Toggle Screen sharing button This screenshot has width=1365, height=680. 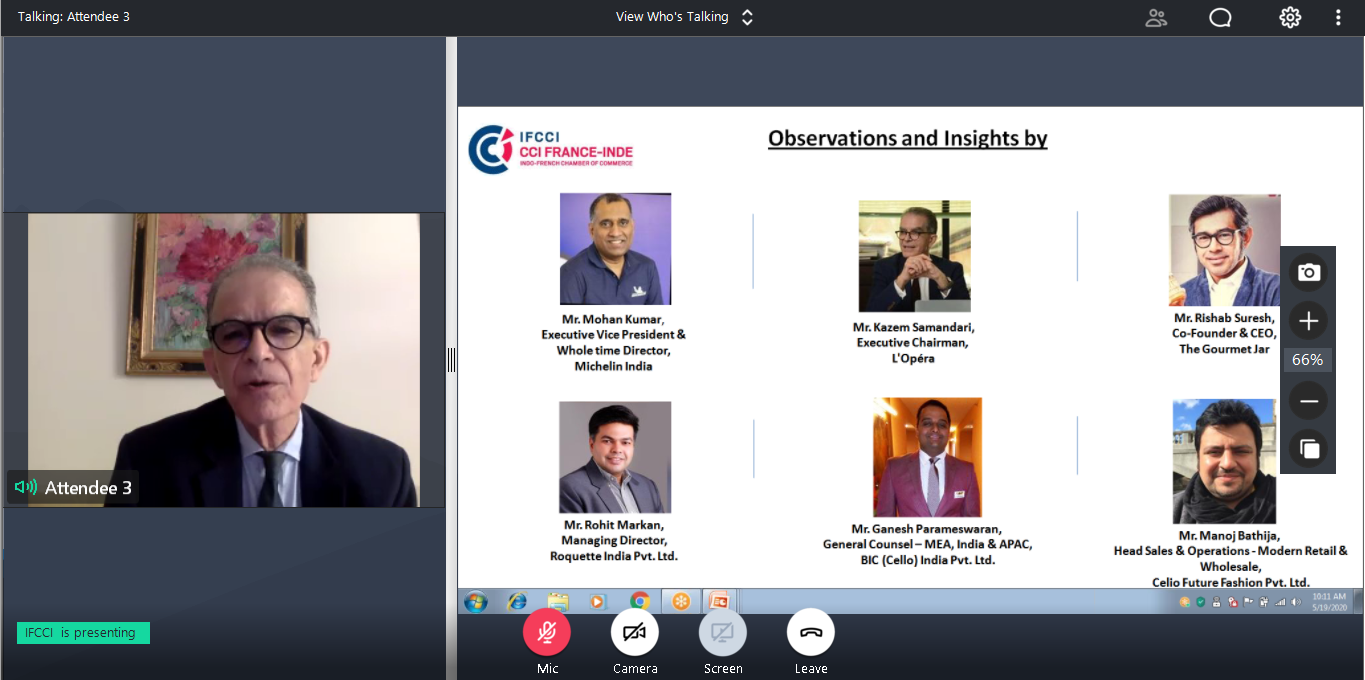pyautogui.click(x=722, y=632)
